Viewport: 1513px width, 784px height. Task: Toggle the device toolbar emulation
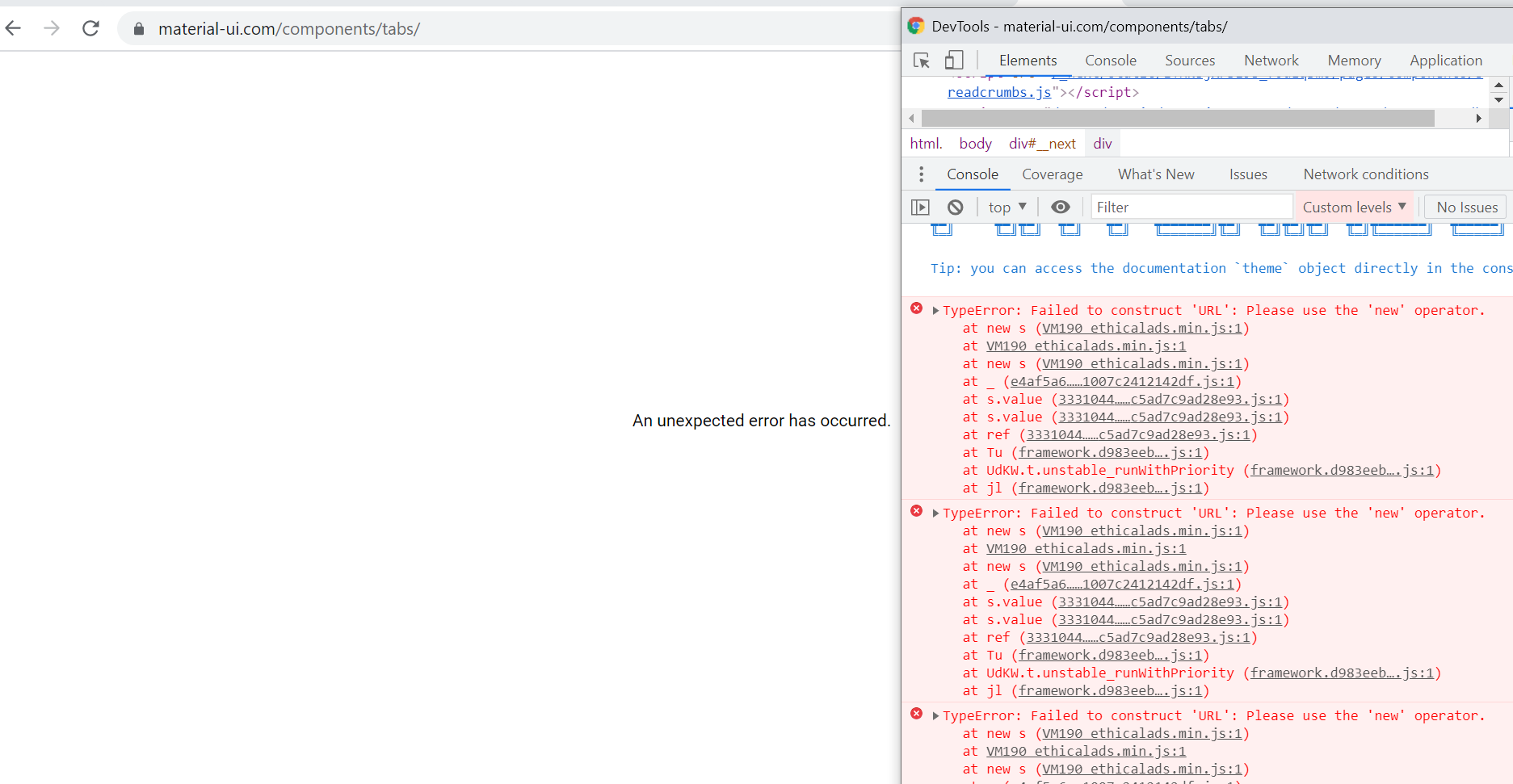point(954,60)
